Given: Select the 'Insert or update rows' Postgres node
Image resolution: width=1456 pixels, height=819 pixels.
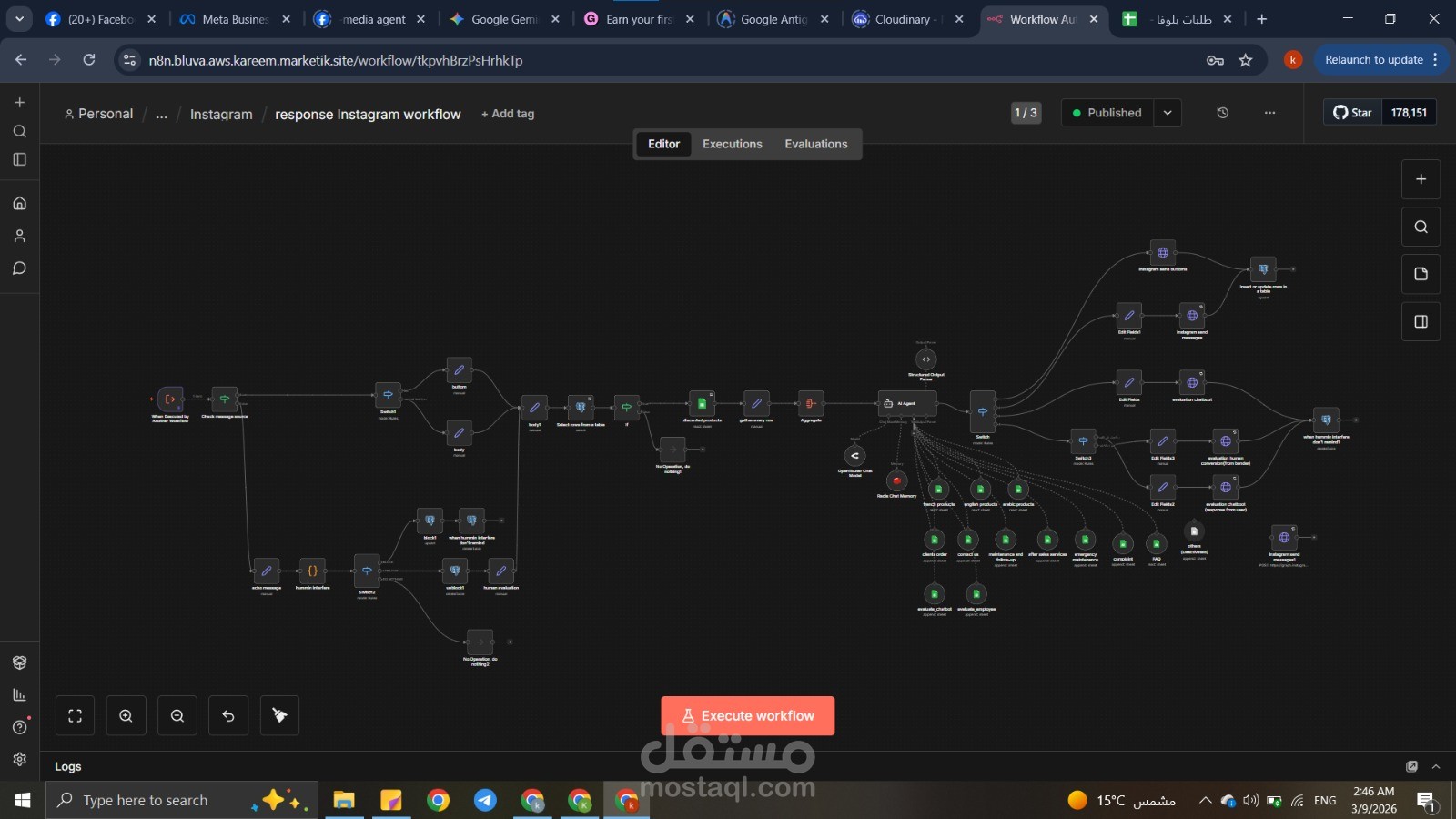Looking at the screenshot, I should pos(1263,269).
